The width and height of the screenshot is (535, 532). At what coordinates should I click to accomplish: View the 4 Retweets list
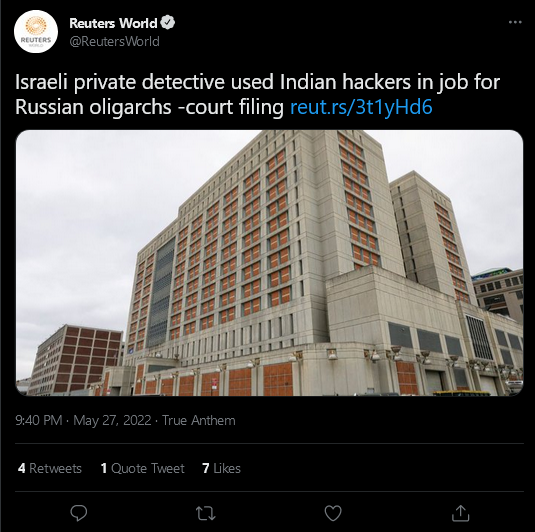[50, 468]
